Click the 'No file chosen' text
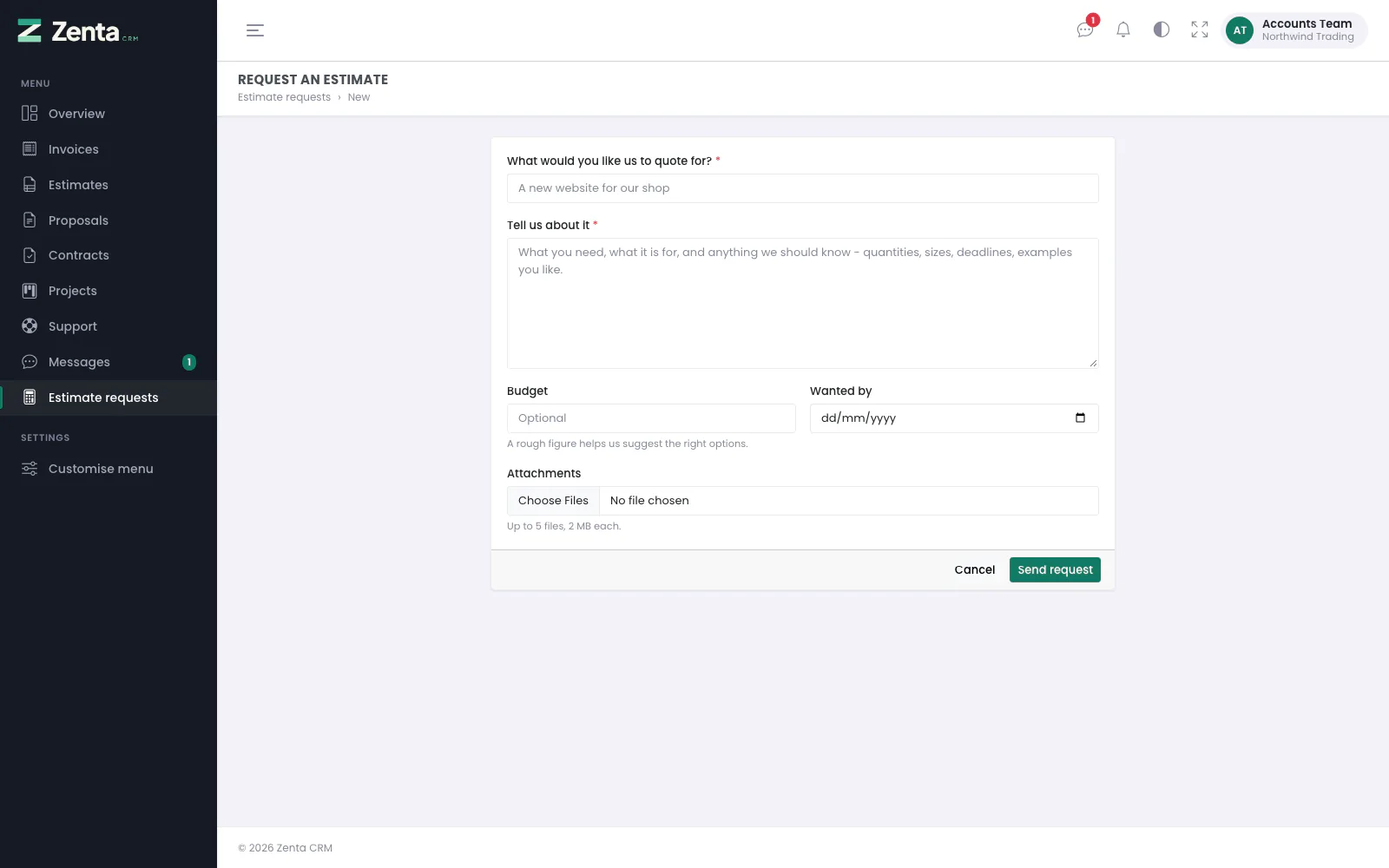1389x868 pixels. pyautogui.click(x=649, y=501)
